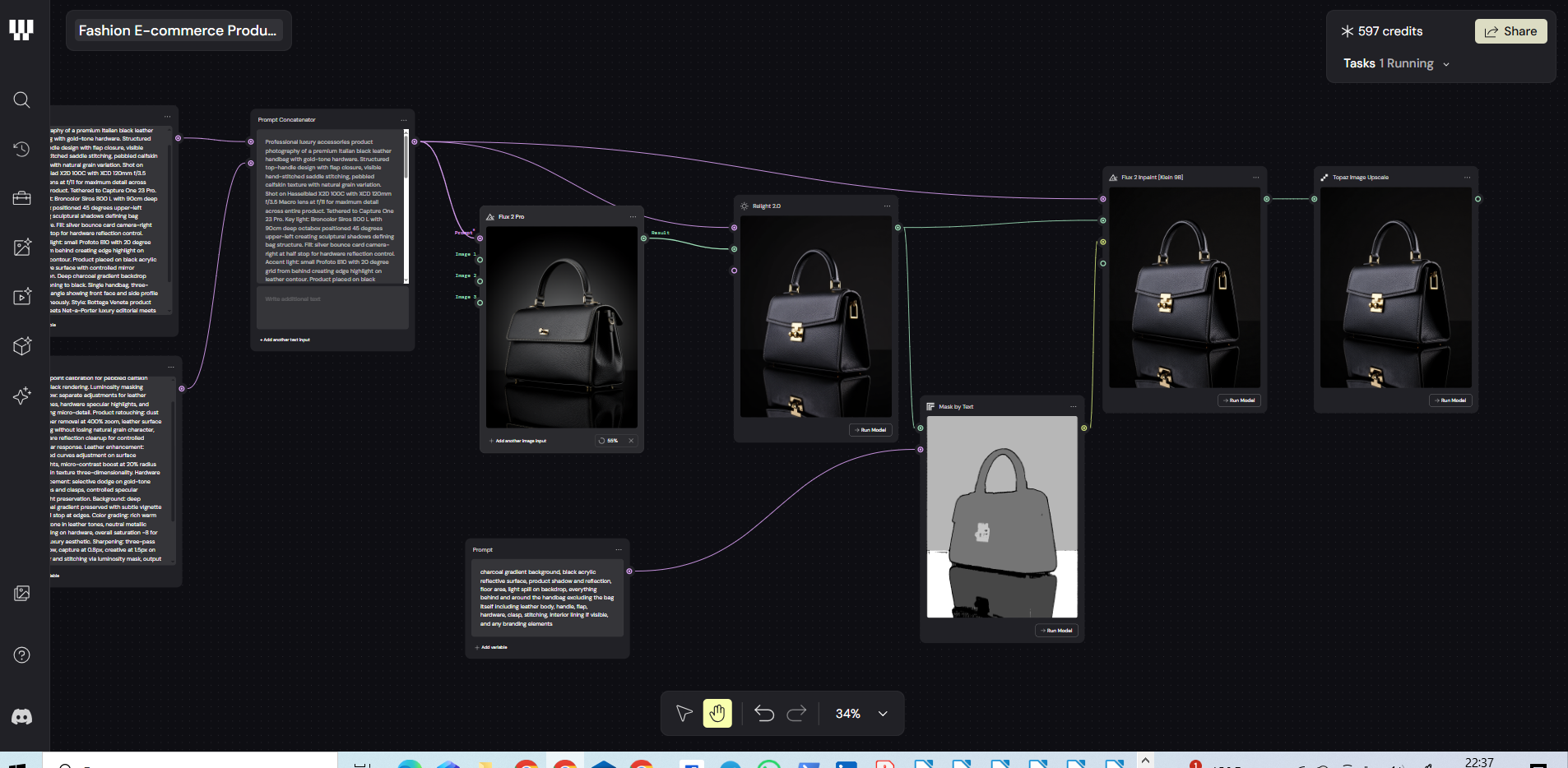Click the undo icon

tap(764, 713)
